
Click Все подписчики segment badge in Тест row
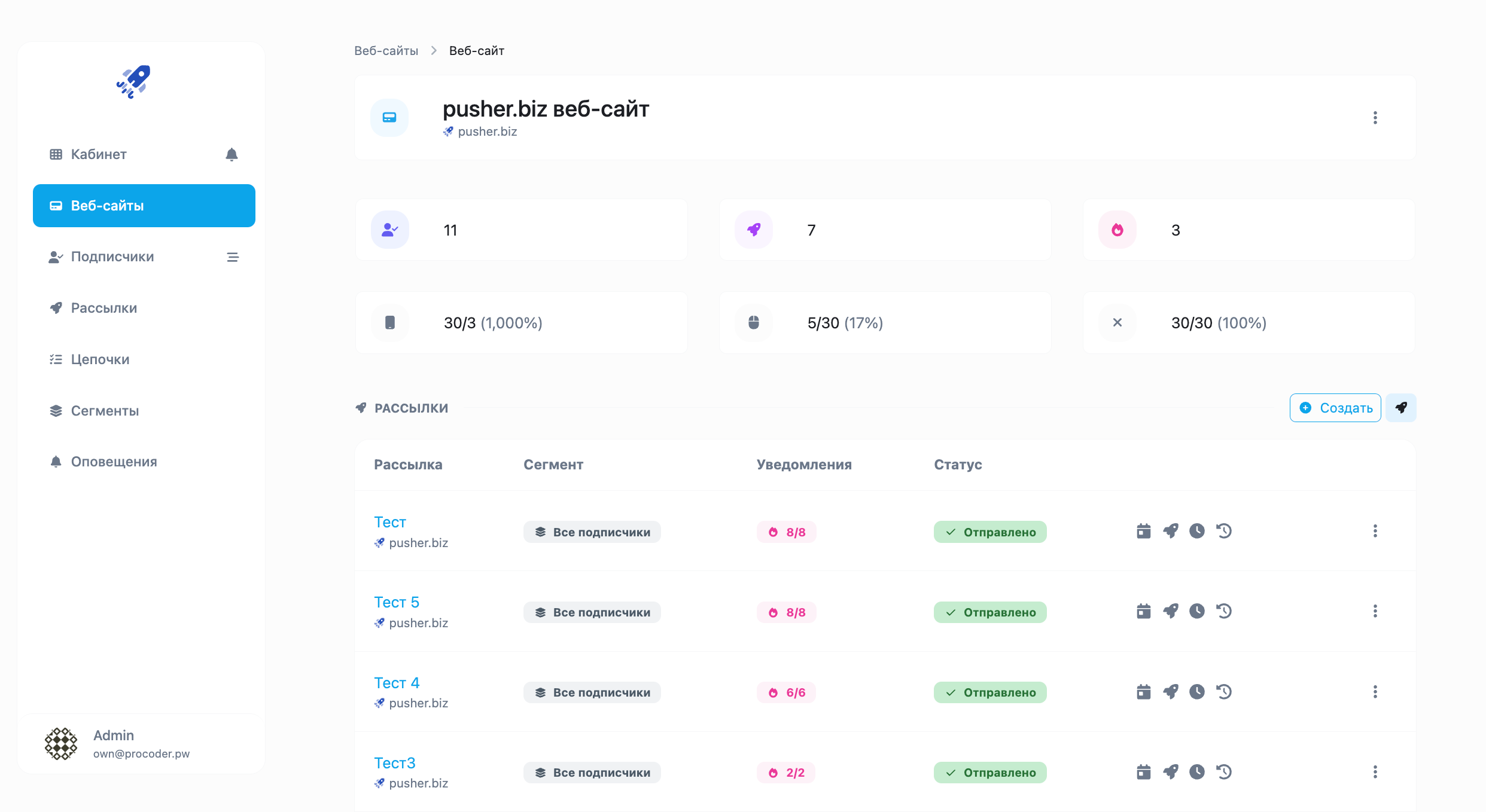(592, 532)
